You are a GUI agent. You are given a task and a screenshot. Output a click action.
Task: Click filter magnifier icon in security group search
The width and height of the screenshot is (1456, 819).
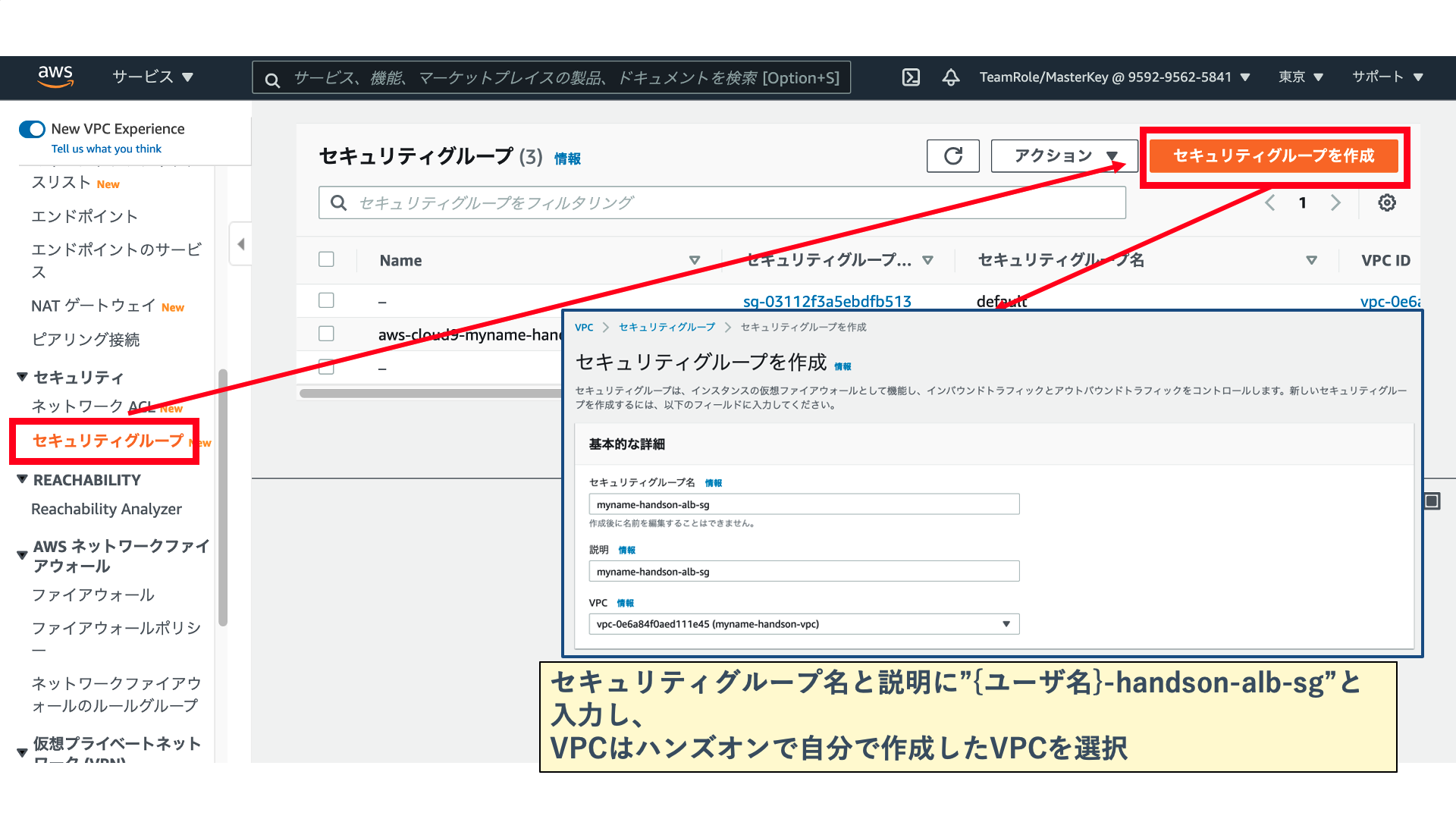point(339,202)
